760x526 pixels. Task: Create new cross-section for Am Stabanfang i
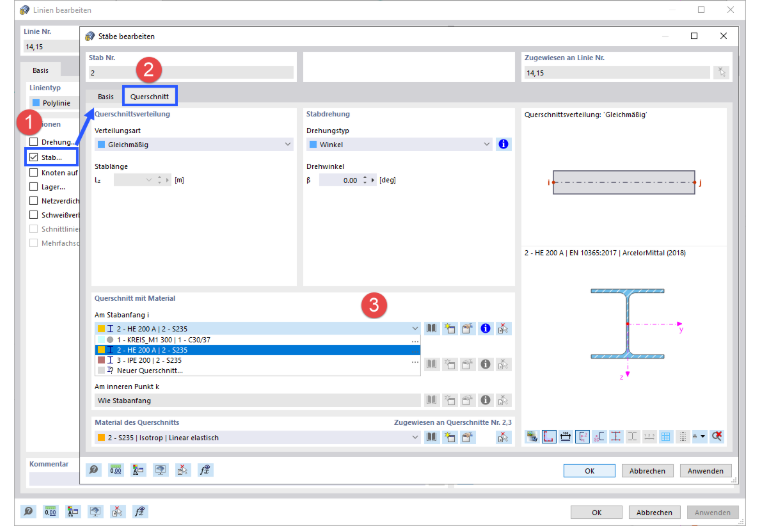(x=450, y=329)
